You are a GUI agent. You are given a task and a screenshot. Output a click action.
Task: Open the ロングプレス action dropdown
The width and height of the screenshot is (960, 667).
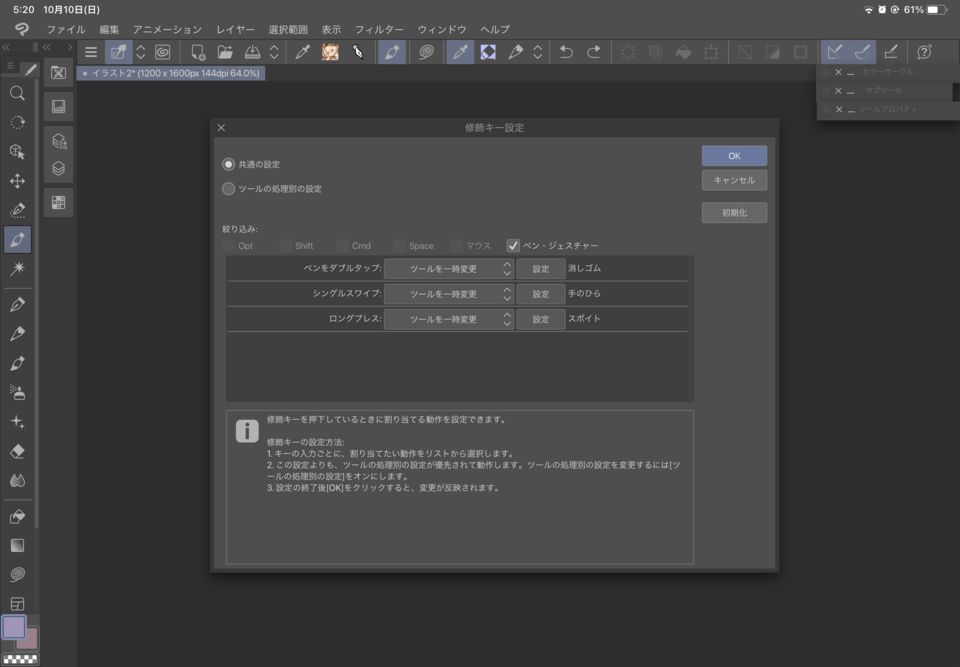coord(449,319)
